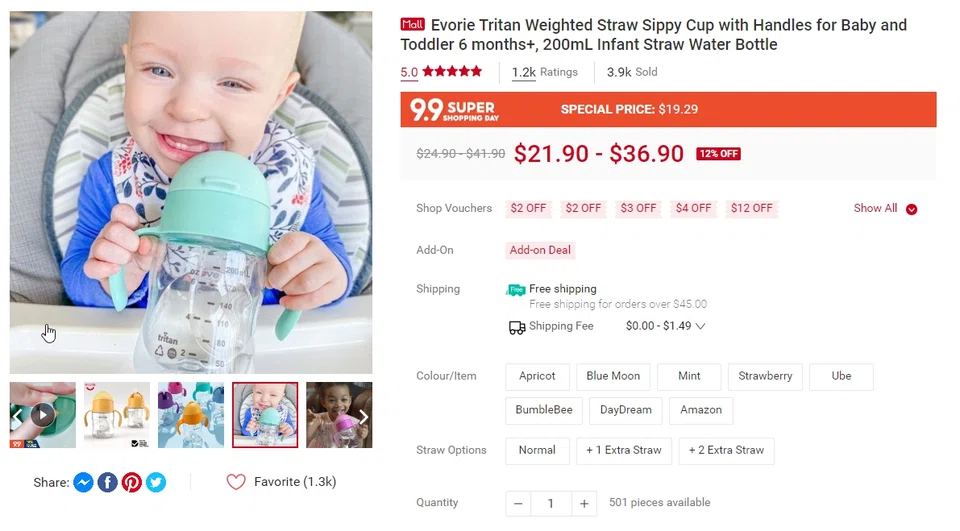Screen dimensions: 960x531
Task: Choose the Blue Moon colour
Action: click(x=613, y=376)
